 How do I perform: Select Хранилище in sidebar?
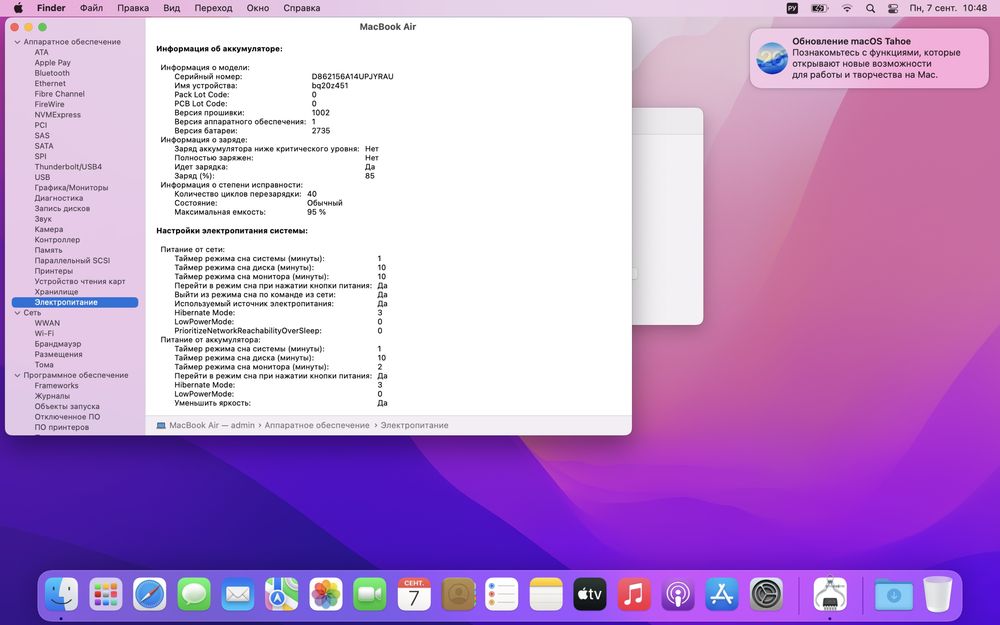56,292
